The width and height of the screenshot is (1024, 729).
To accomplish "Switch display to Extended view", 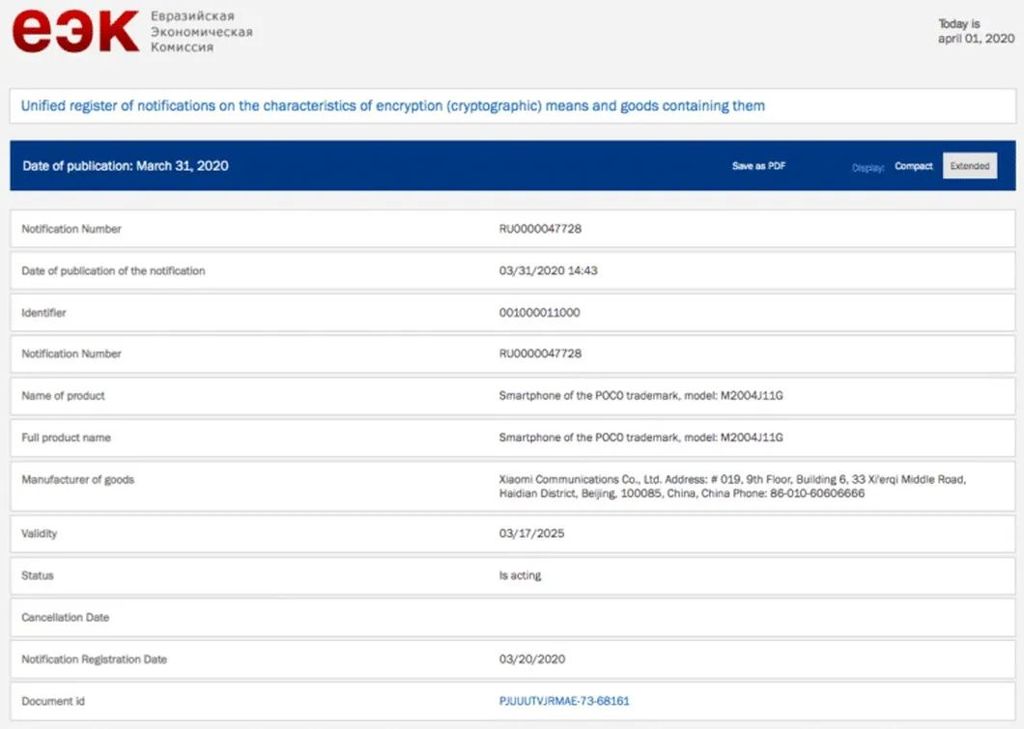I will click(x=969, y=166).
